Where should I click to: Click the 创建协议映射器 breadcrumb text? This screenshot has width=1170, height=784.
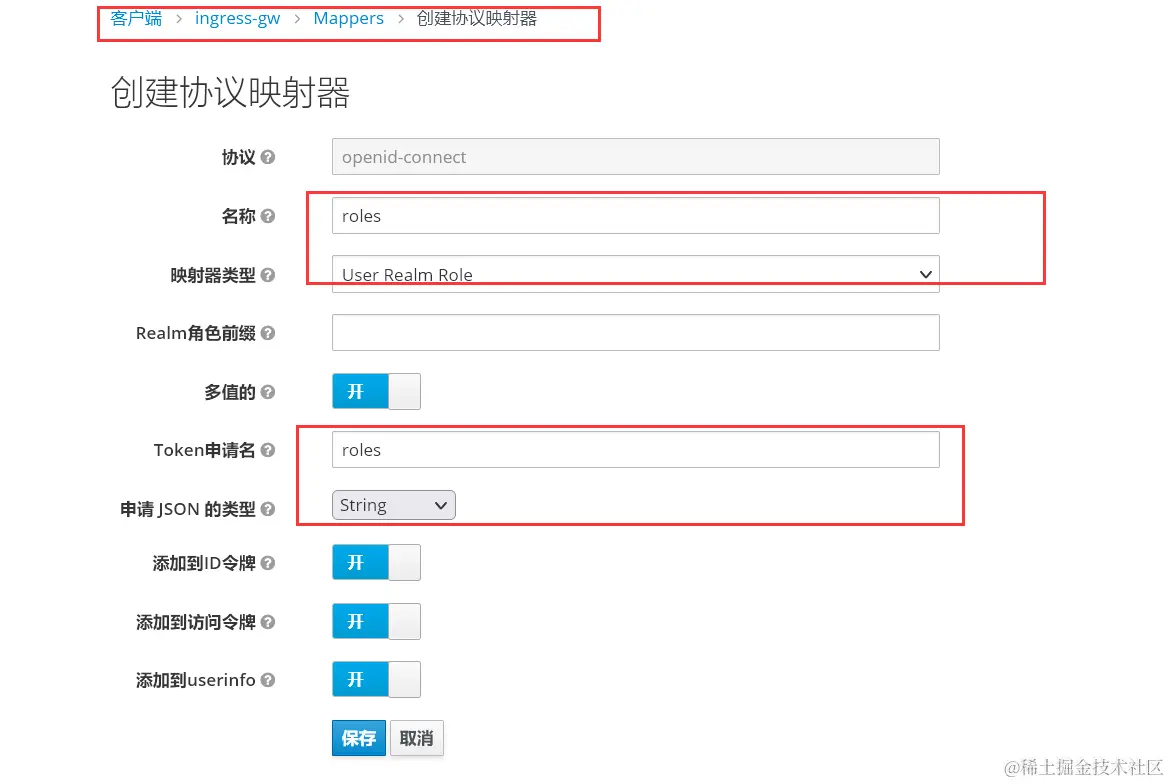click(x=476, y=18)
